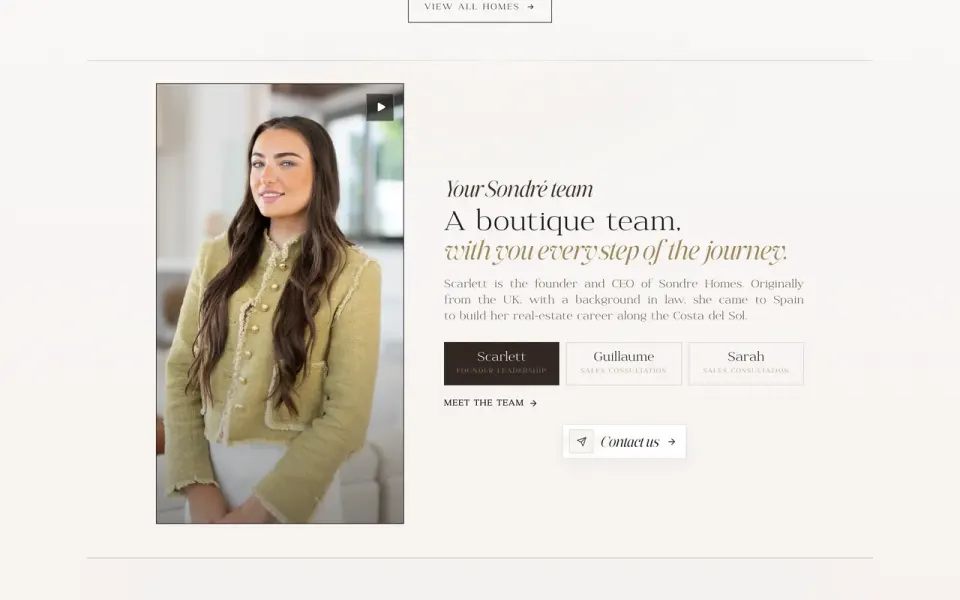Click the 'A boutique team,' headline
Image resolution: width=960 pixels, height=600 pixels.
pos(562,221)
